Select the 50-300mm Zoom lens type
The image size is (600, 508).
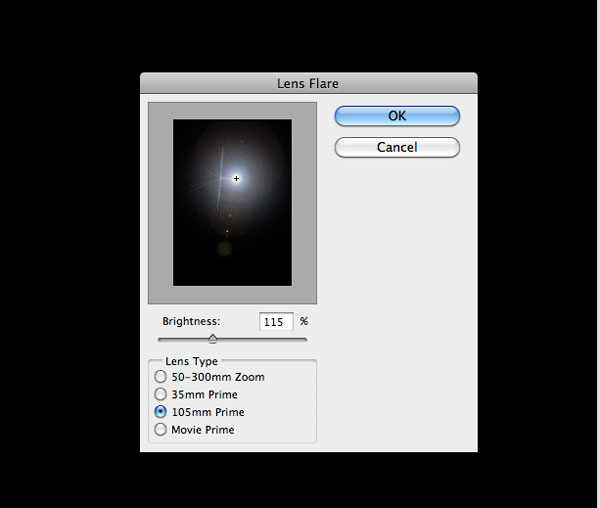[161, 377]
